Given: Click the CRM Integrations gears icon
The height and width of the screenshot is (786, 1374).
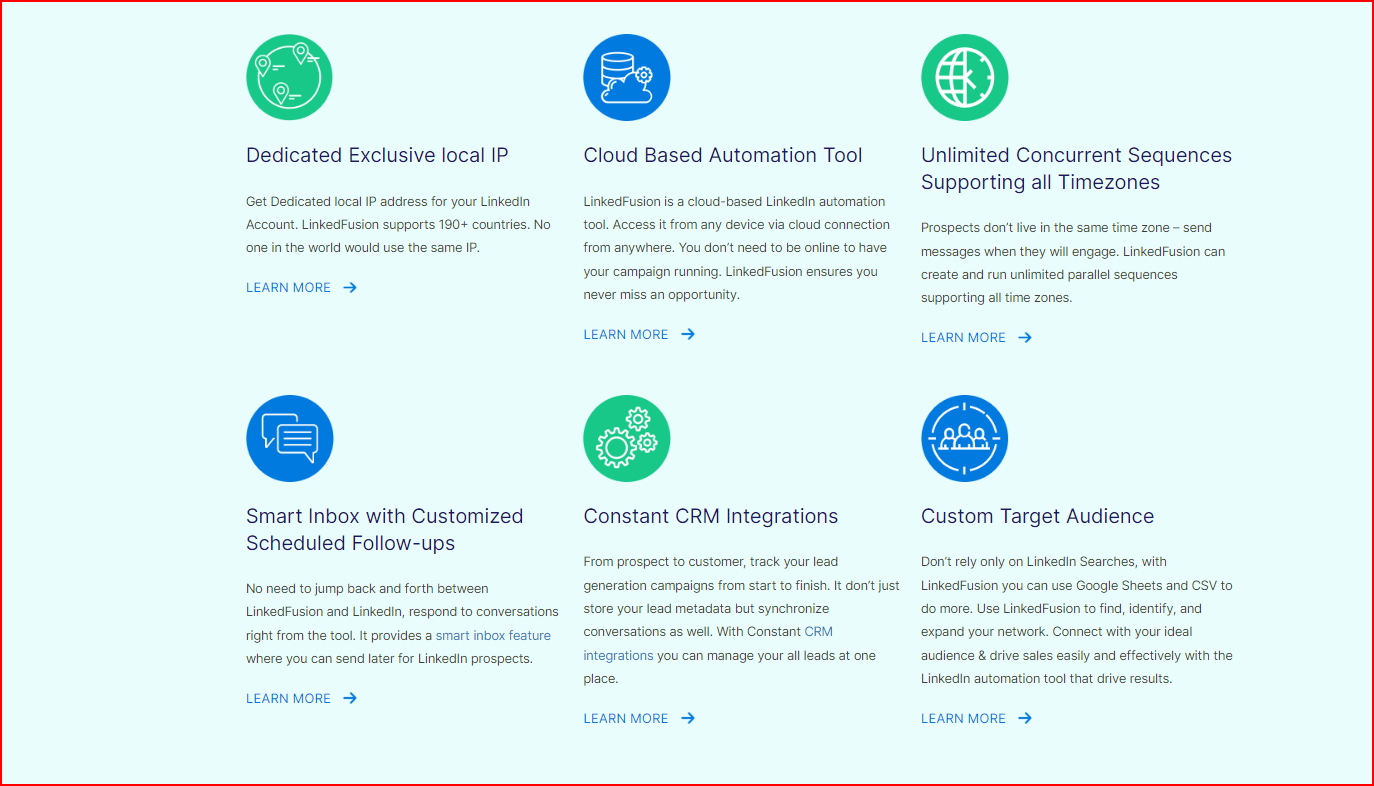Looking at the screenshot, I should pyautogui.click(x=627, y=438).
